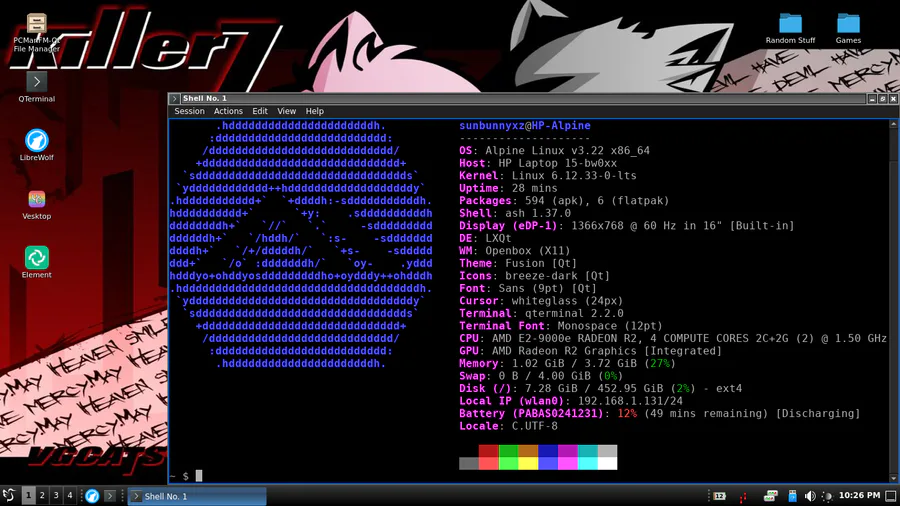Image resolution: width=900 pixels, height=506 pixels.
Task: Open the network connections tray icon
Action: tap(770, 496)
